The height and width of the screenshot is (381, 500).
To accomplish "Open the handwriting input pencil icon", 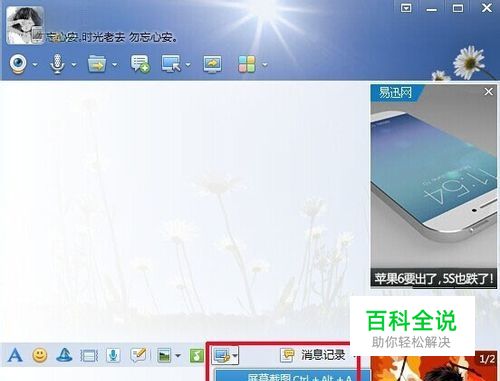I will (138, 355).
